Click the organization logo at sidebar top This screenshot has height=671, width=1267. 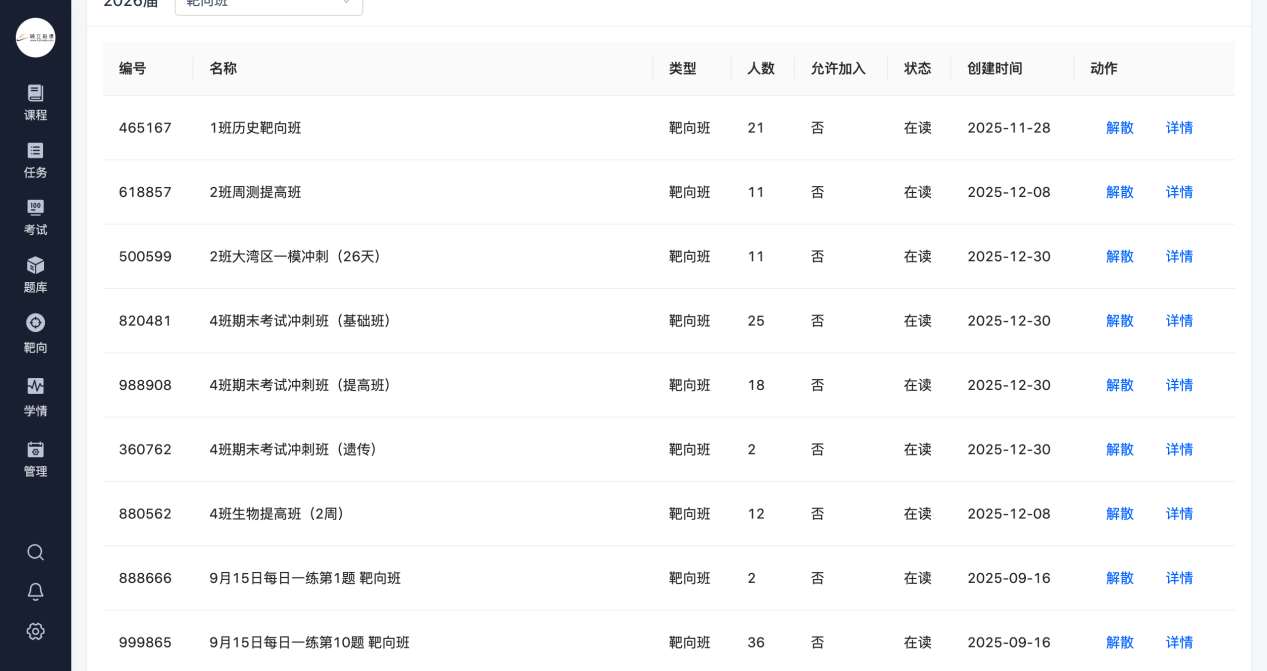[35, 37]
